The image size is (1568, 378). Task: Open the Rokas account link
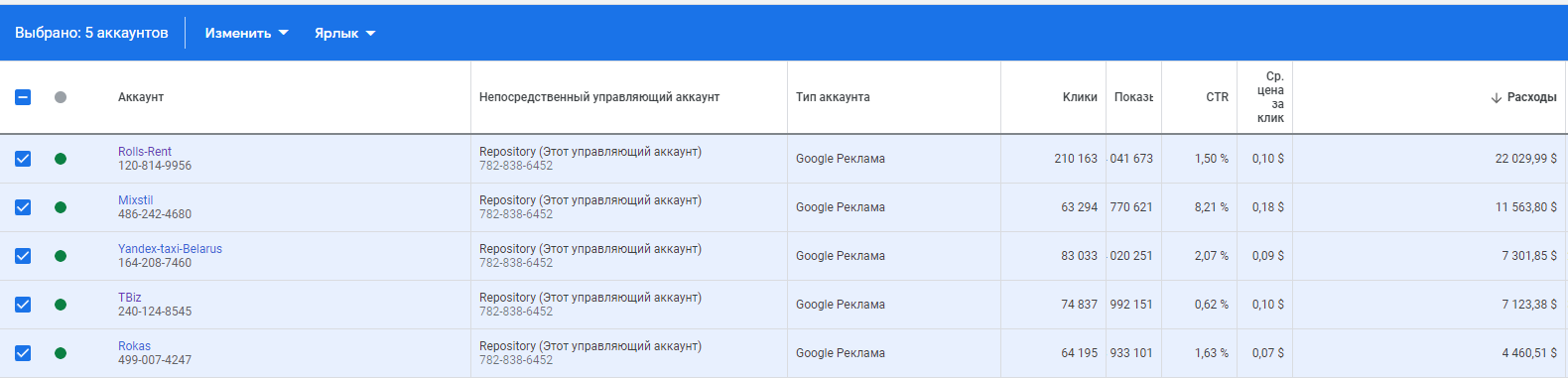[134, 346]
